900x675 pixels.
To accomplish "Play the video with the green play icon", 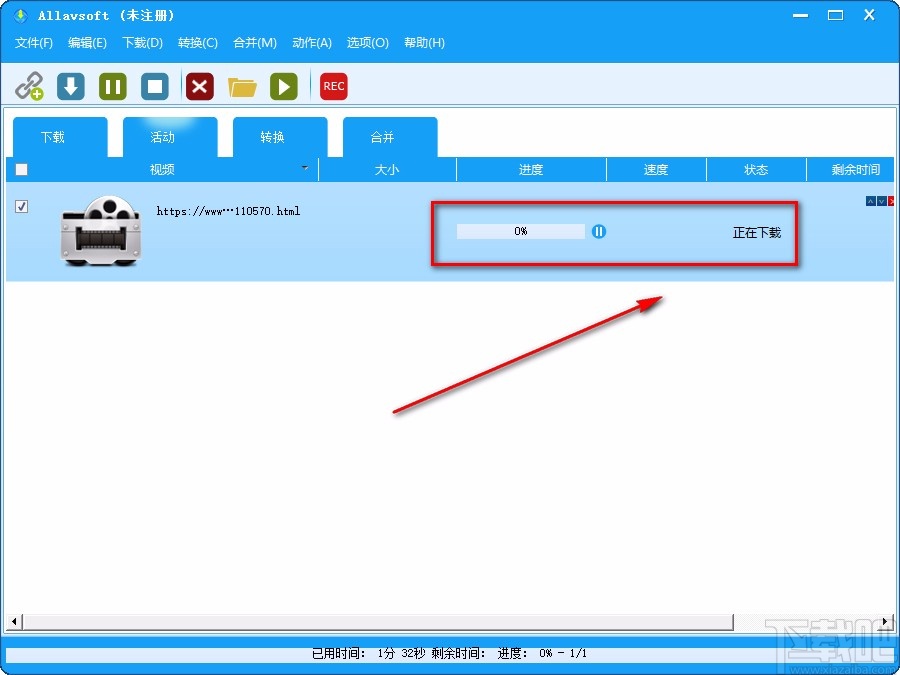I will 284,87.
